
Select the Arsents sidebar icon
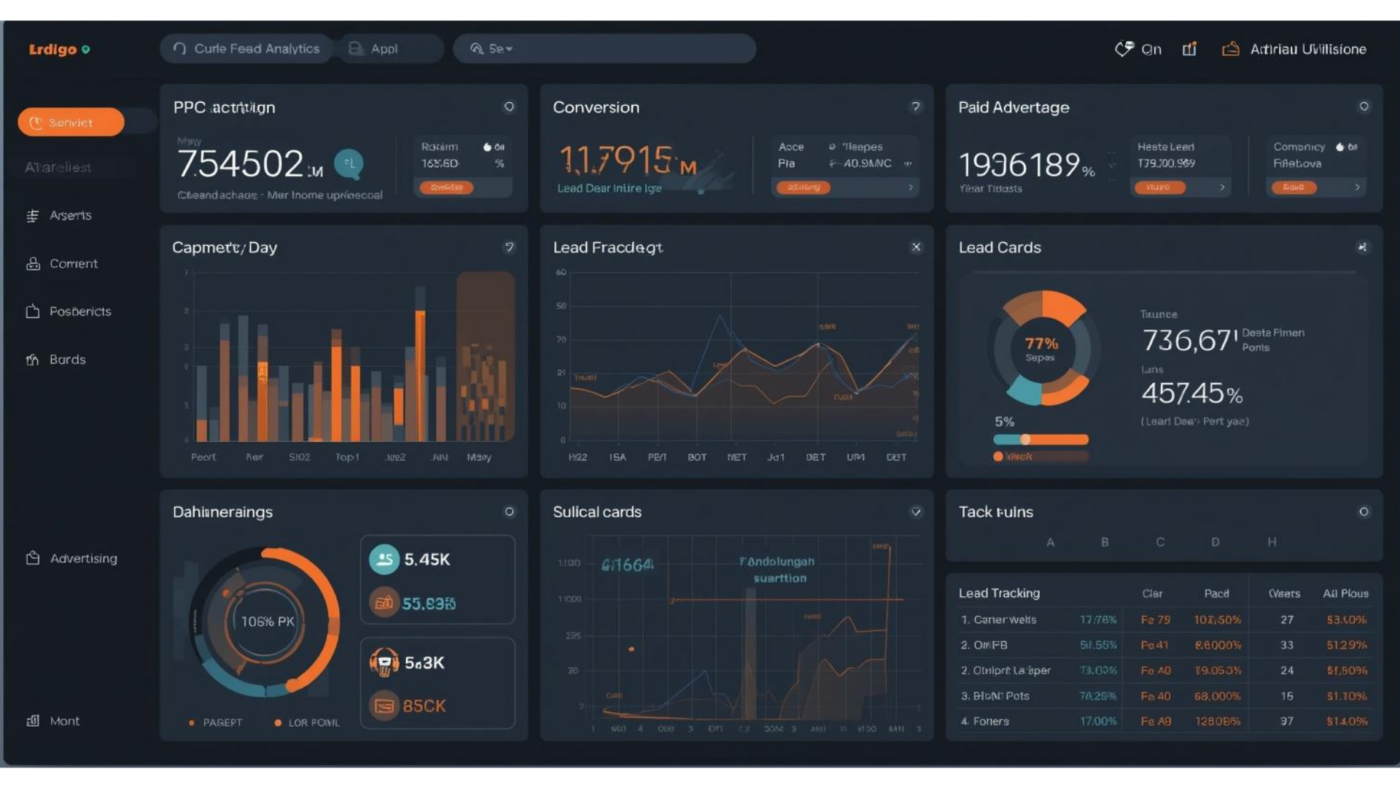tap(35, 215)
